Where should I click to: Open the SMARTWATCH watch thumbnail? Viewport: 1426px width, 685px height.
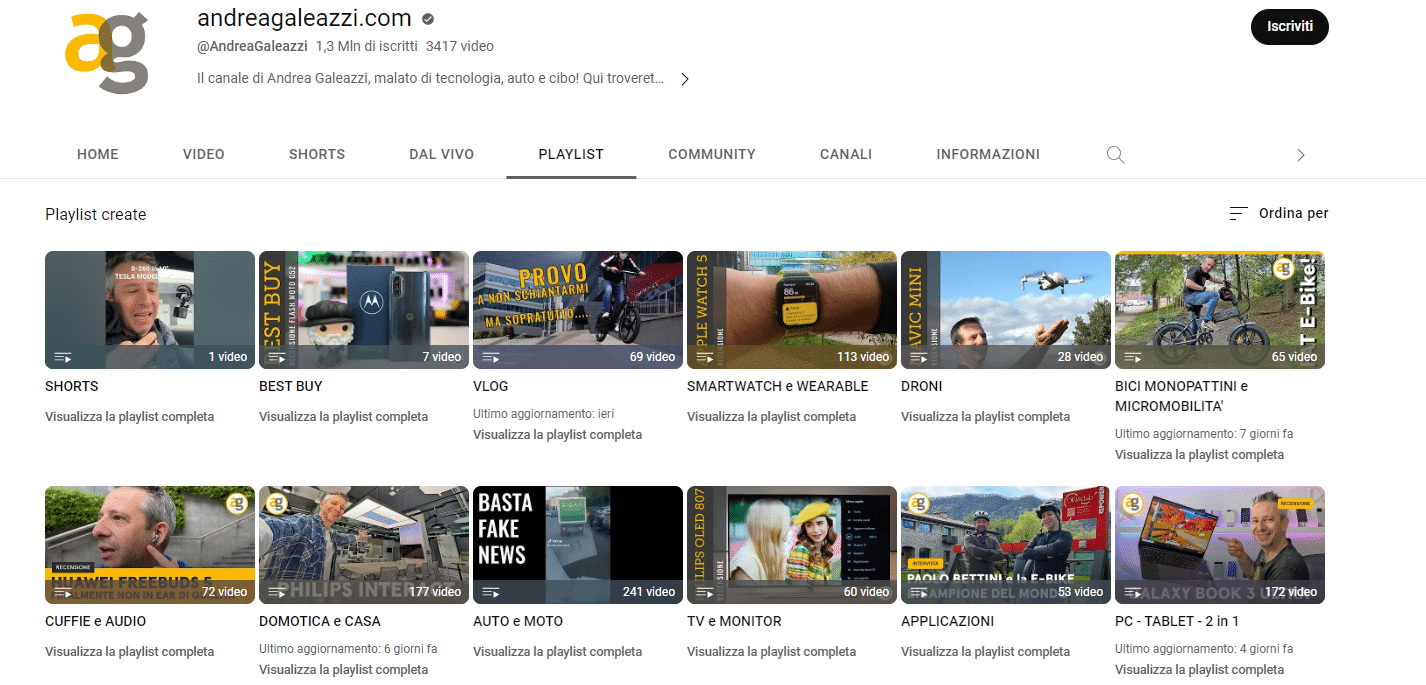click(x=792, y=310)
